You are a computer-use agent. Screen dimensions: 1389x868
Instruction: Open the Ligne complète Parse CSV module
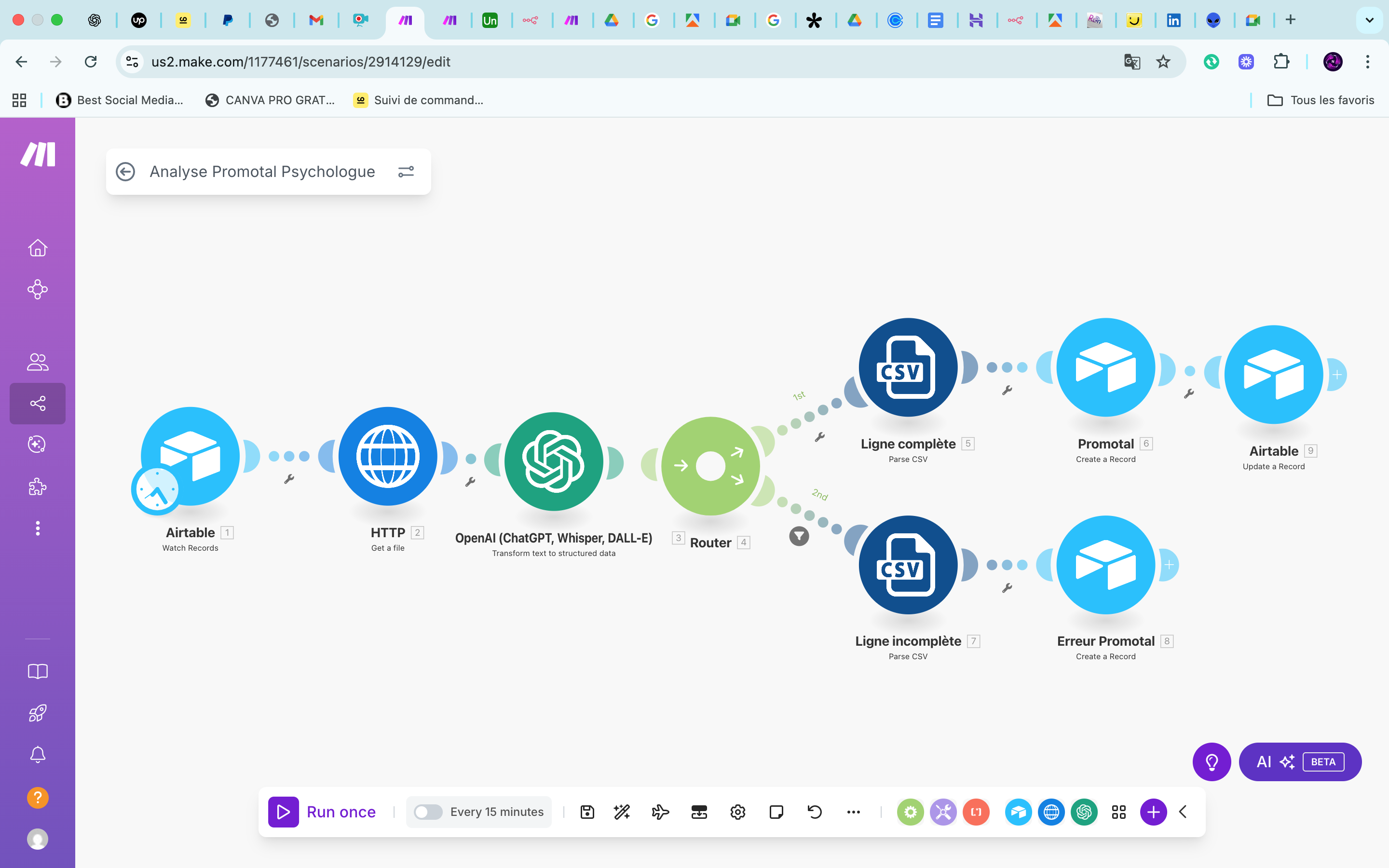click(908, 367)
